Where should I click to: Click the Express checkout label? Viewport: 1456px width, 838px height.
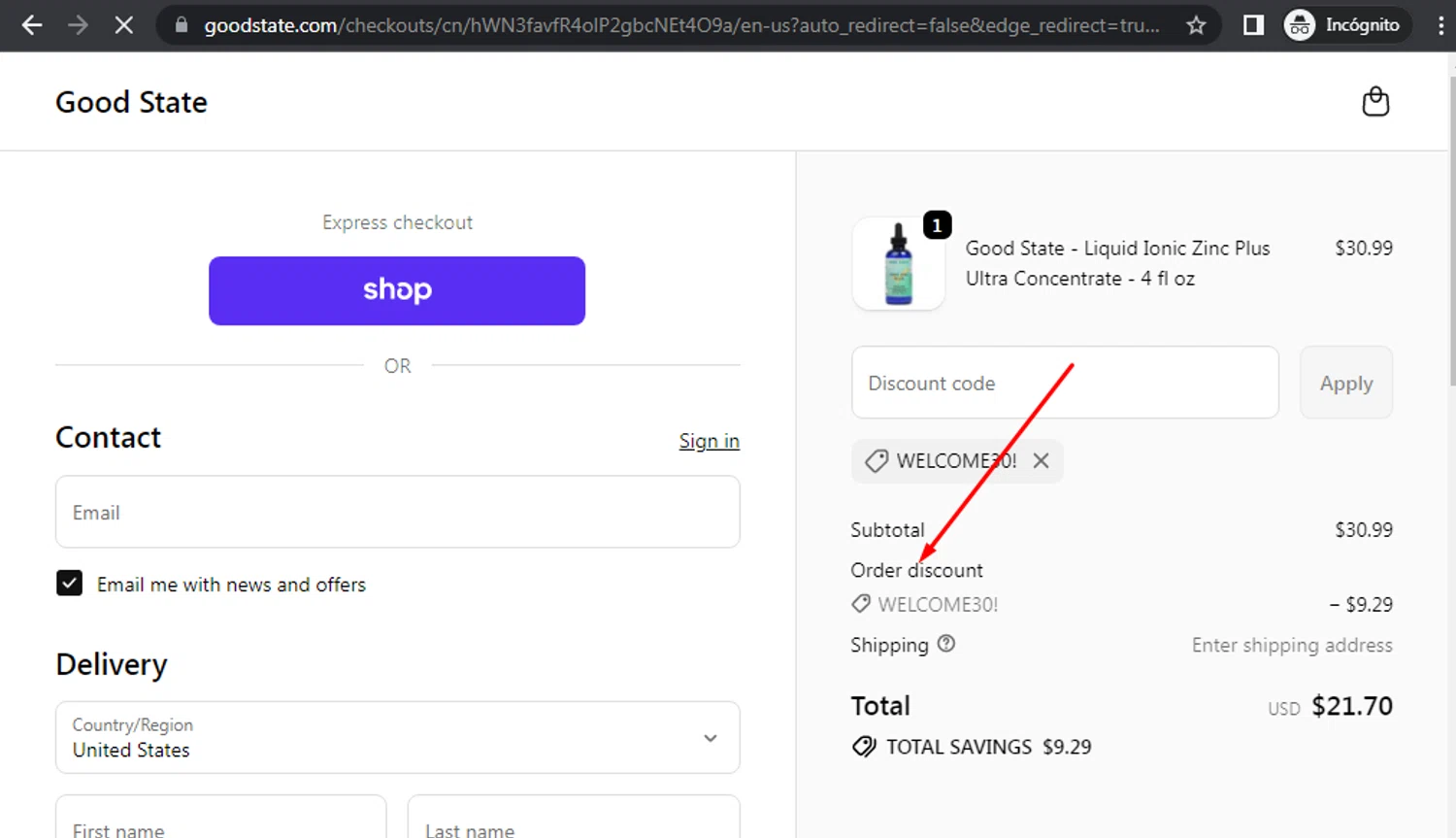click(x=397, y=222)
